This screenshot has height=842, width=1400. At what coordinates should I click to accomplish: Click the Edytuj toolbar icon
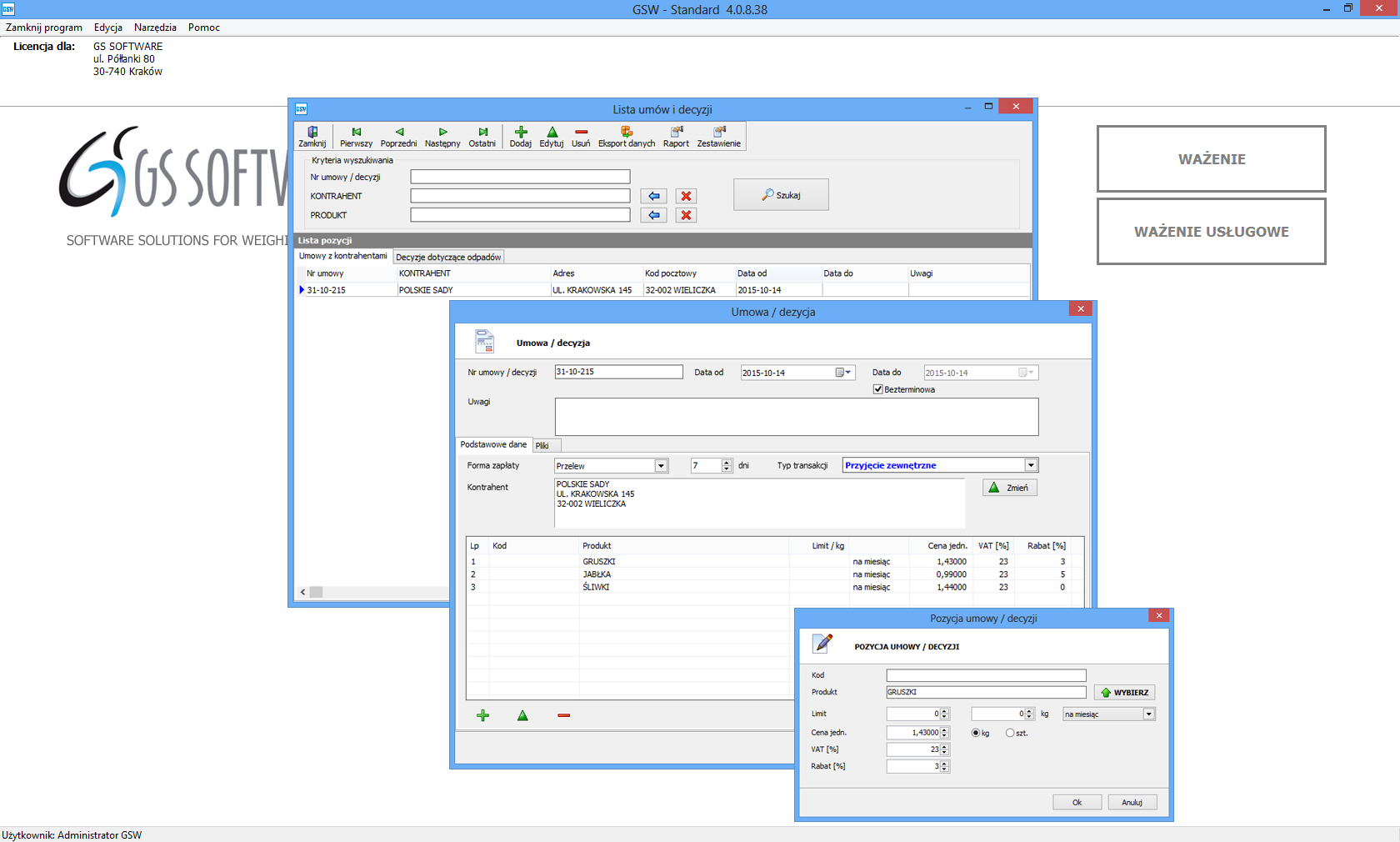[552, 137]
